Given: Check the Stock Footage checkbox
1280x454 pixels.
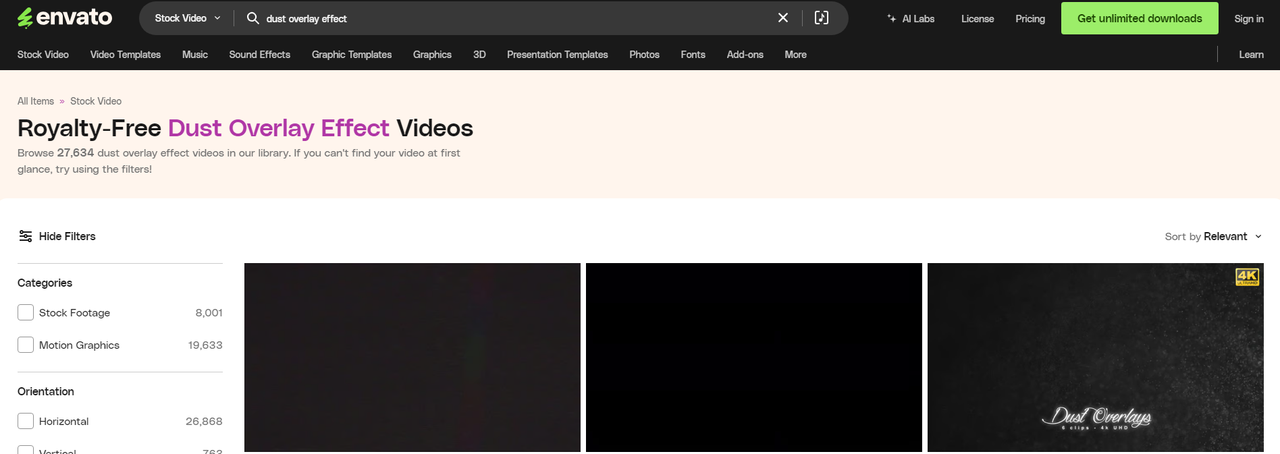Looking at the screenshot, I should (x=26, y=313).
